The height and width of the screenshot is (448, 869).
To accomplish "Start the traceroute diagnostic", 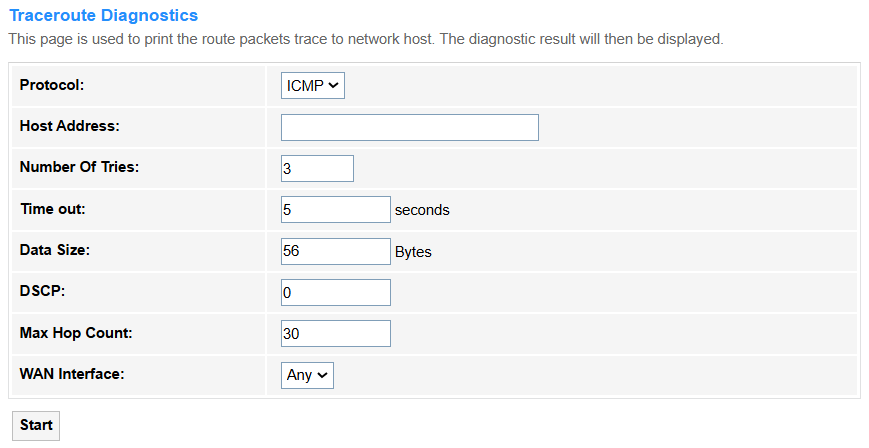I will click(36, 425).
